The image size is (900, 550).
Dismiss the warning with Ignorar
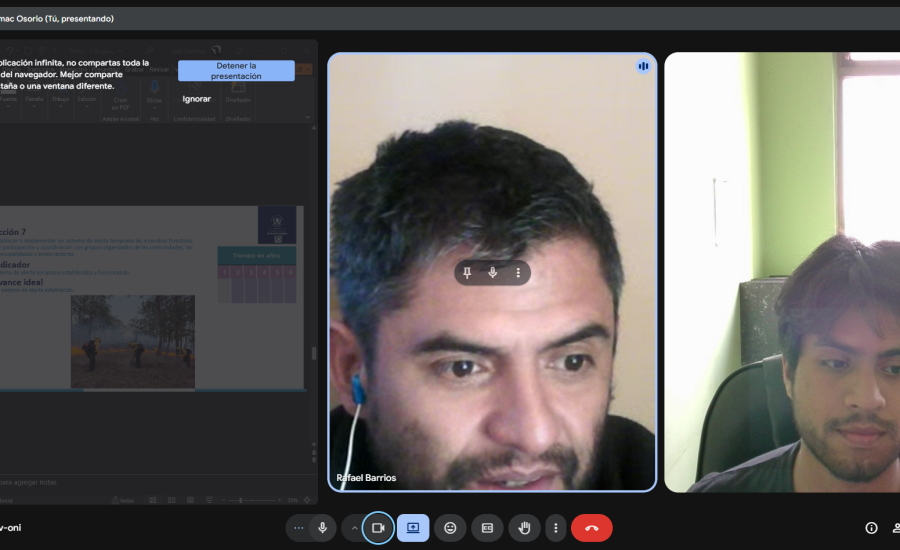pyautogui.click(x=197, y=99)
